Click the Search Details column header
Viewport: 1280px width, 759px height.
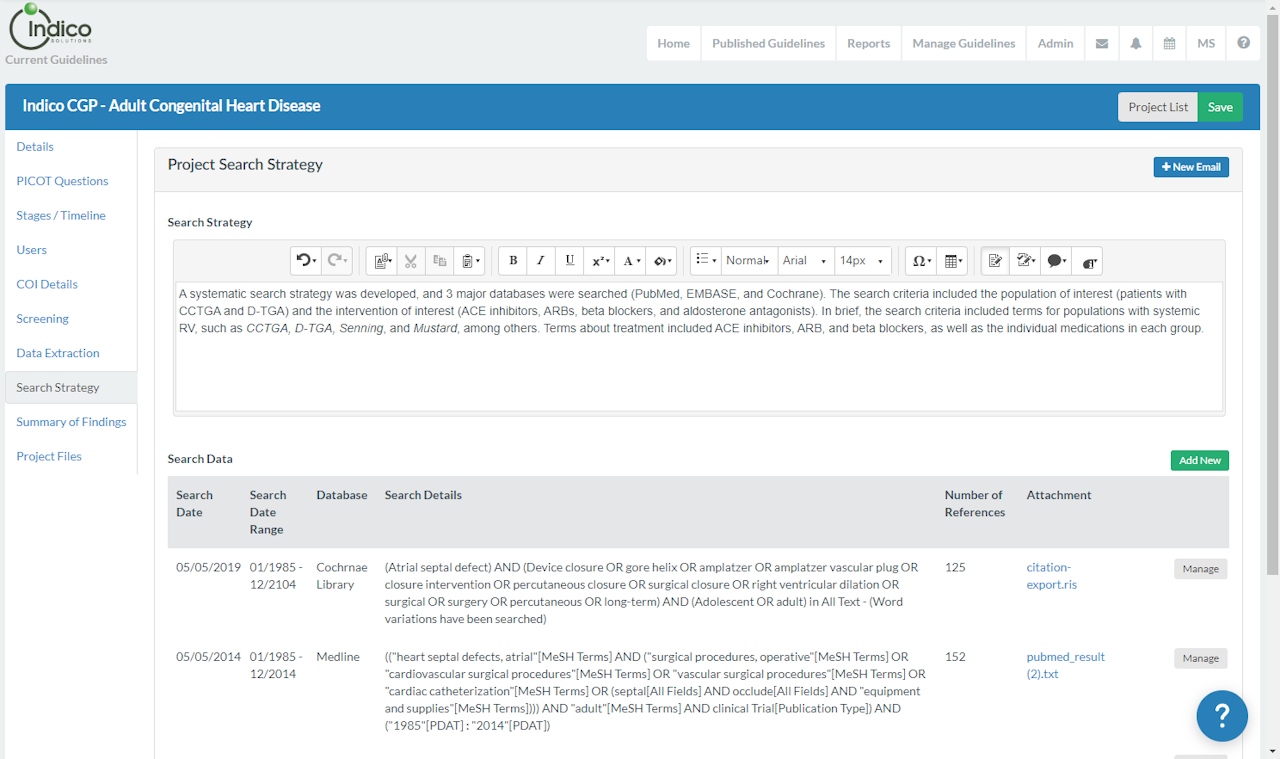(423, 495)
